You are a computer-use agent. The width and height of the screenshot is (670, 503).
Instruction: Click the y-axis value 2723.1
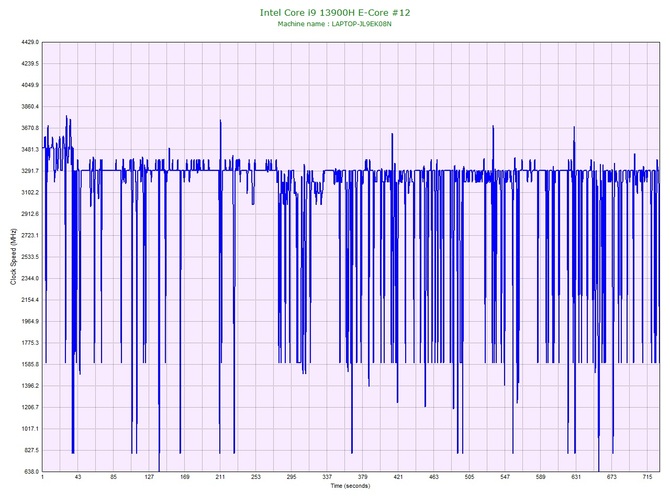30,235
